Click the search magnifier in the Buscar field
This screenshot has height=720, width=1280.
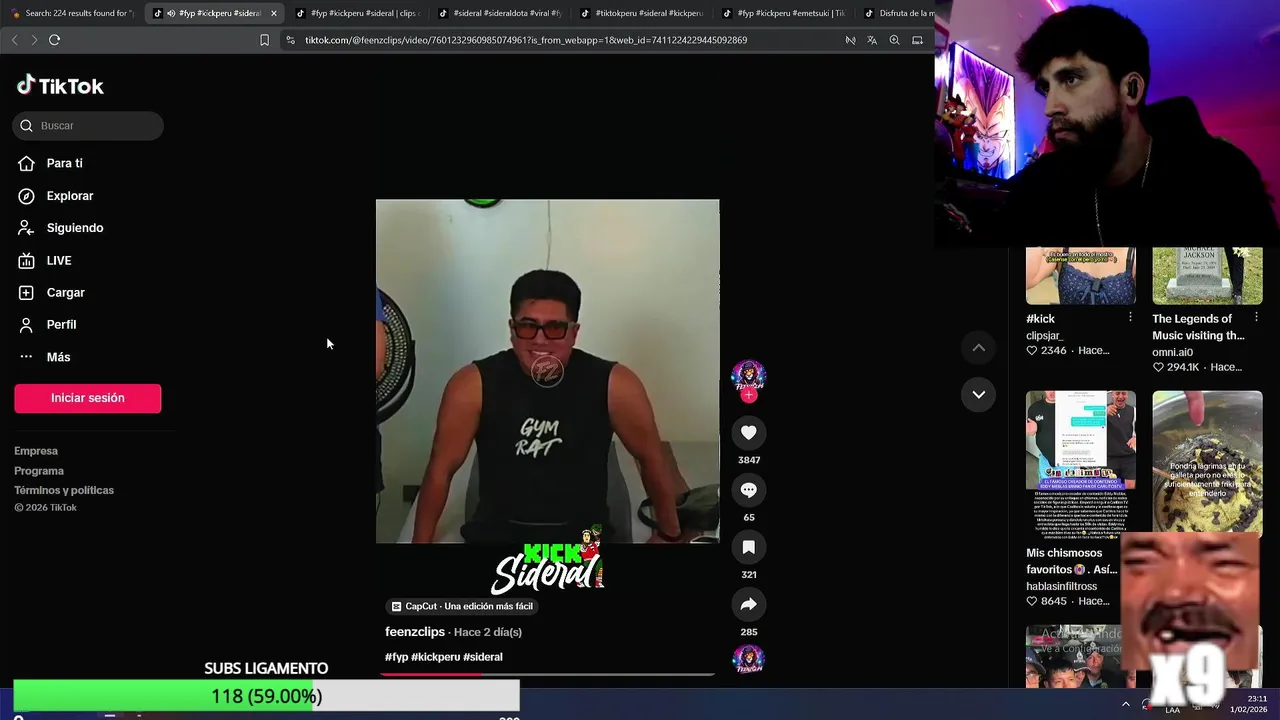pyautogui.click(x=27, y=126)
